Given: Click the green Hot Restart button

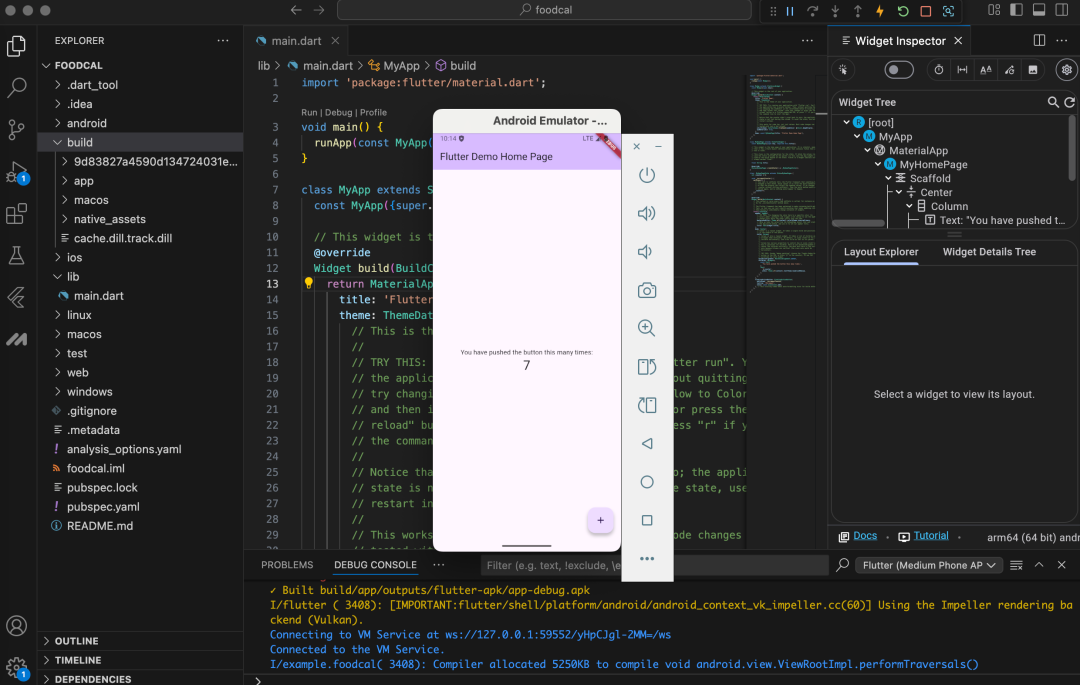Looking at the screenshot, I should 903,11.
